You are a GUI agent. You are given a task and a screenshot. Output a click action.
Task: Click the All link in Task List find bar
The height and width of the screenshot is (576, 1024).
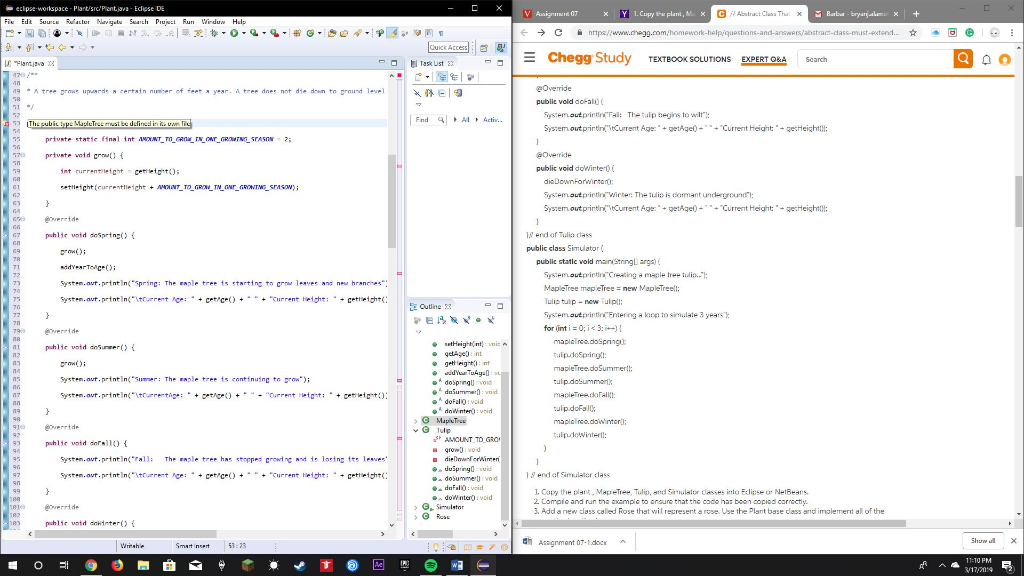coord(465,118)
